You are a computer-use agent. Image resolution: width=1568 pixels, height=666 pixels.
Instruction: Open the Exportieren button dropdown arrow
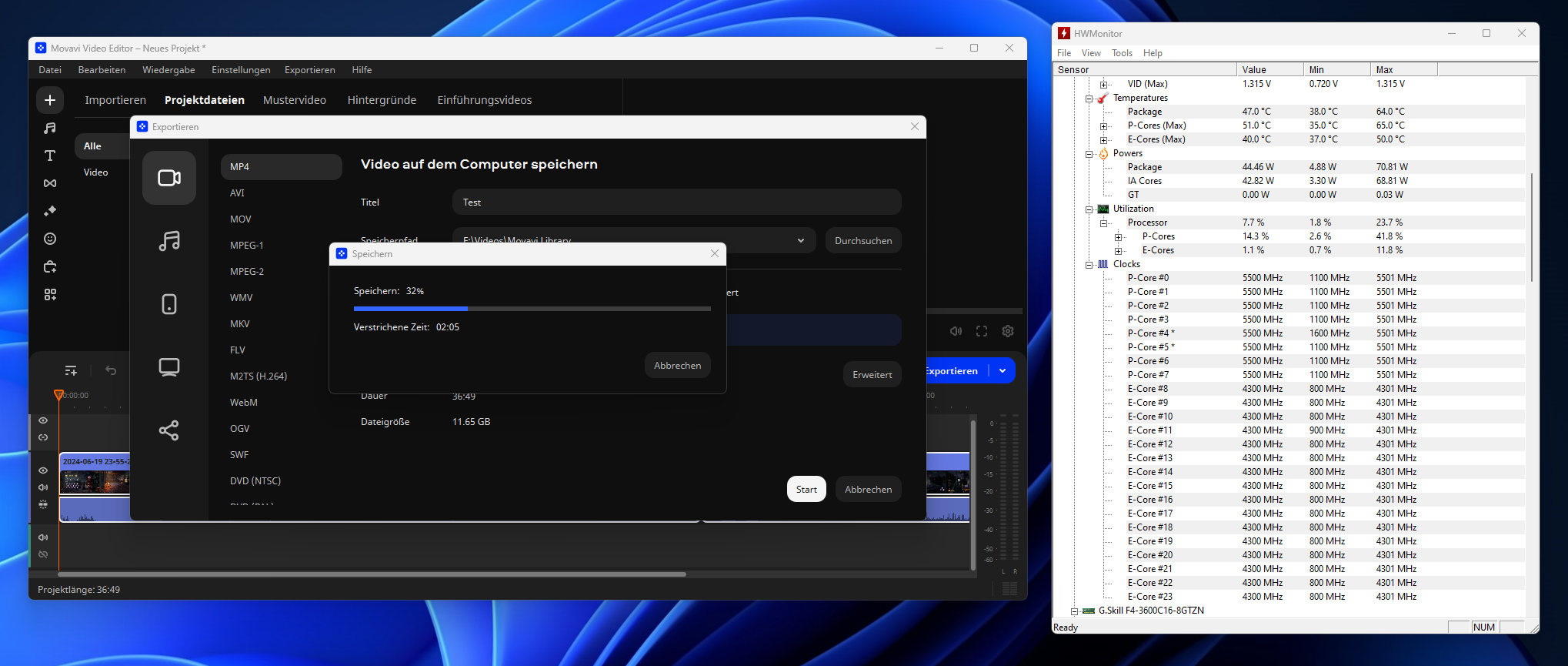pyautogui.click(x=1003, y=371)
